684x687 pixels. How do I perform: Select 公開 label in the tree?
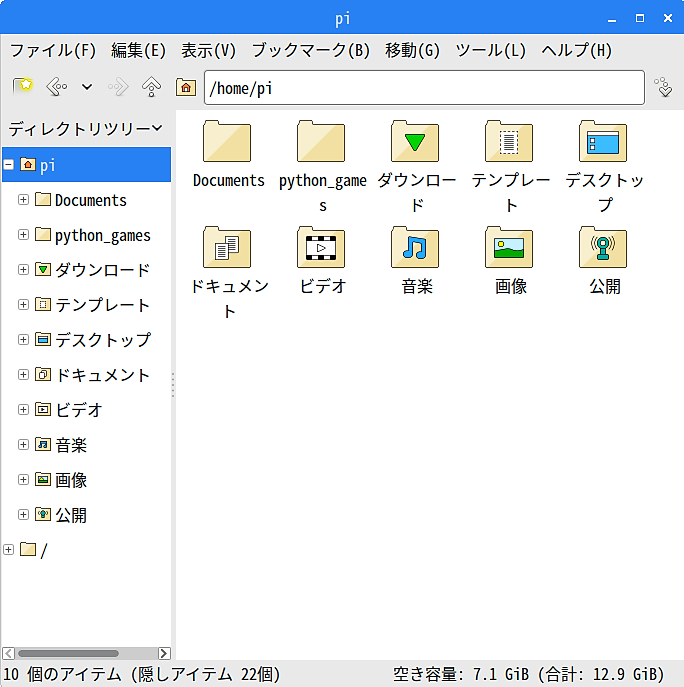coord(71,515)
